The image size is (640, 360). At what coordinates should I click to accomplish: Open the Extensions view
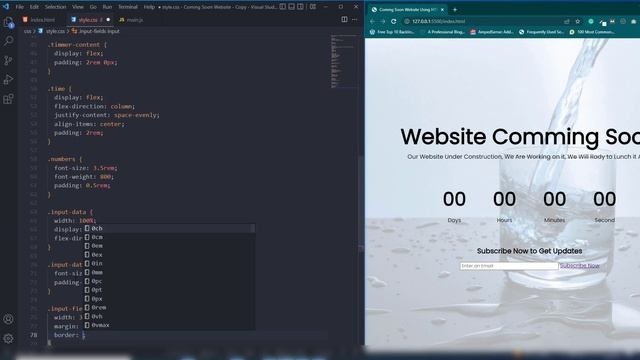click(9, 99)
